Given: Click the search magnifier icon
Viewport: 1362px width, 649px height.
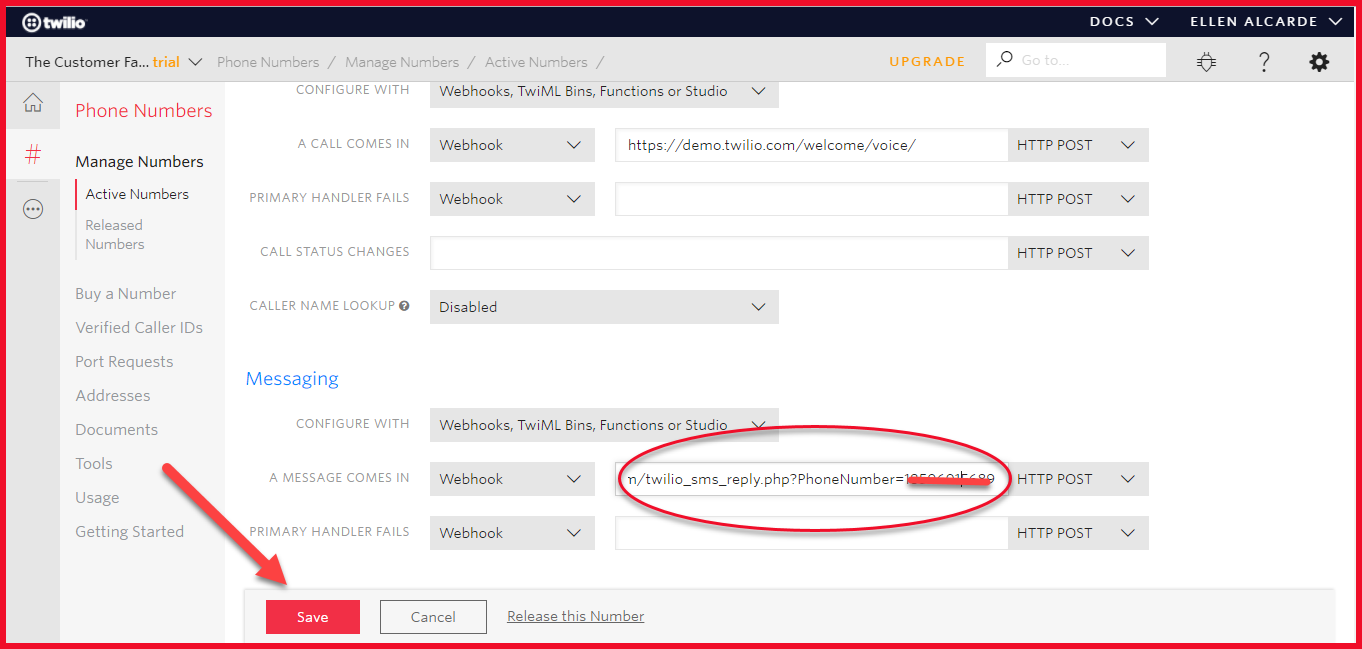Looking at the screenshot, I should (1005, 60).
